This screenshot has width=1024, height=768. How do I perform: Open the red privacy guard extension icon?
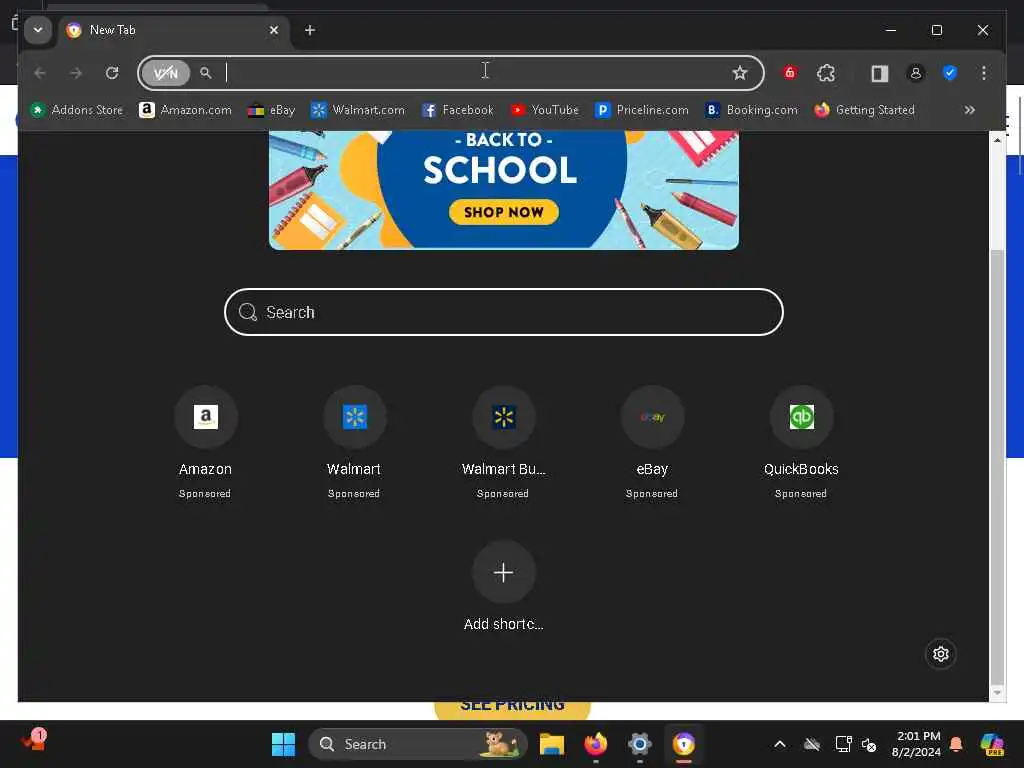click(x=790, y=72)
